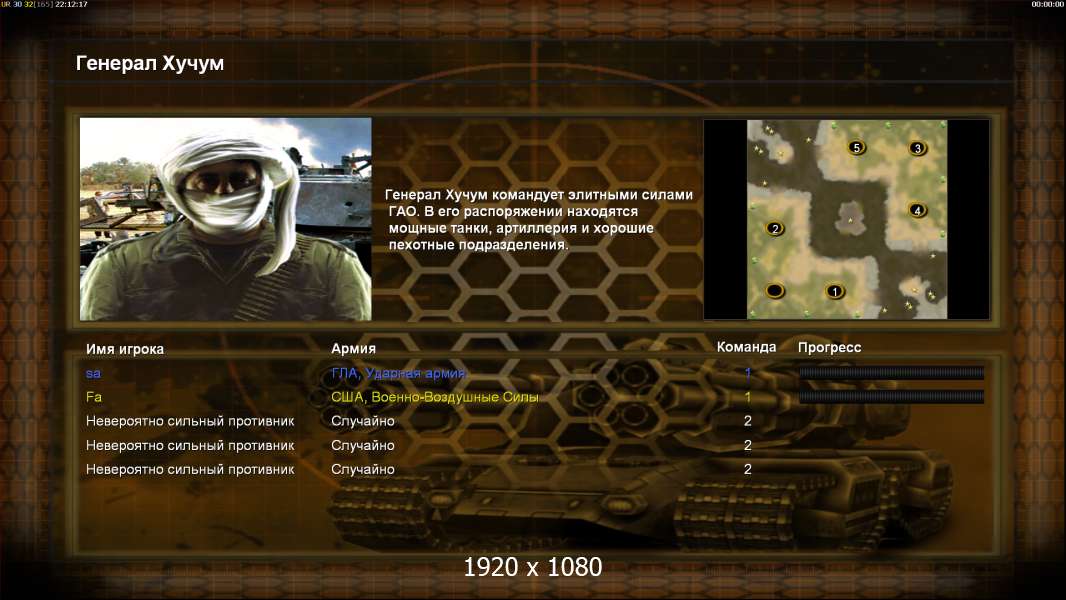Click the frame counter in top-left corner
This screenshot has height=600, width=1066.
point(44,4)
